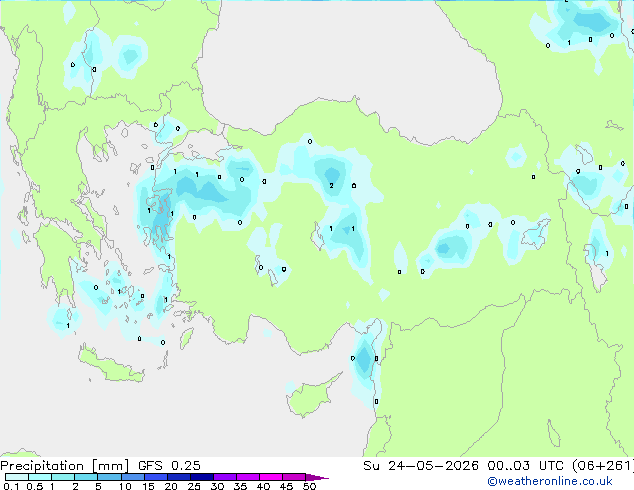Click the '40' legend label

point(263,486)
